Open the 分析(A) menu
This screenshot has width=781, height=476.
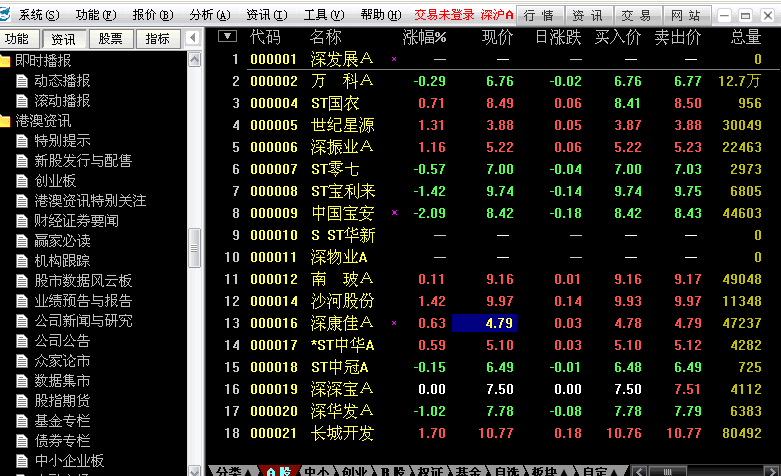[210, 15]
